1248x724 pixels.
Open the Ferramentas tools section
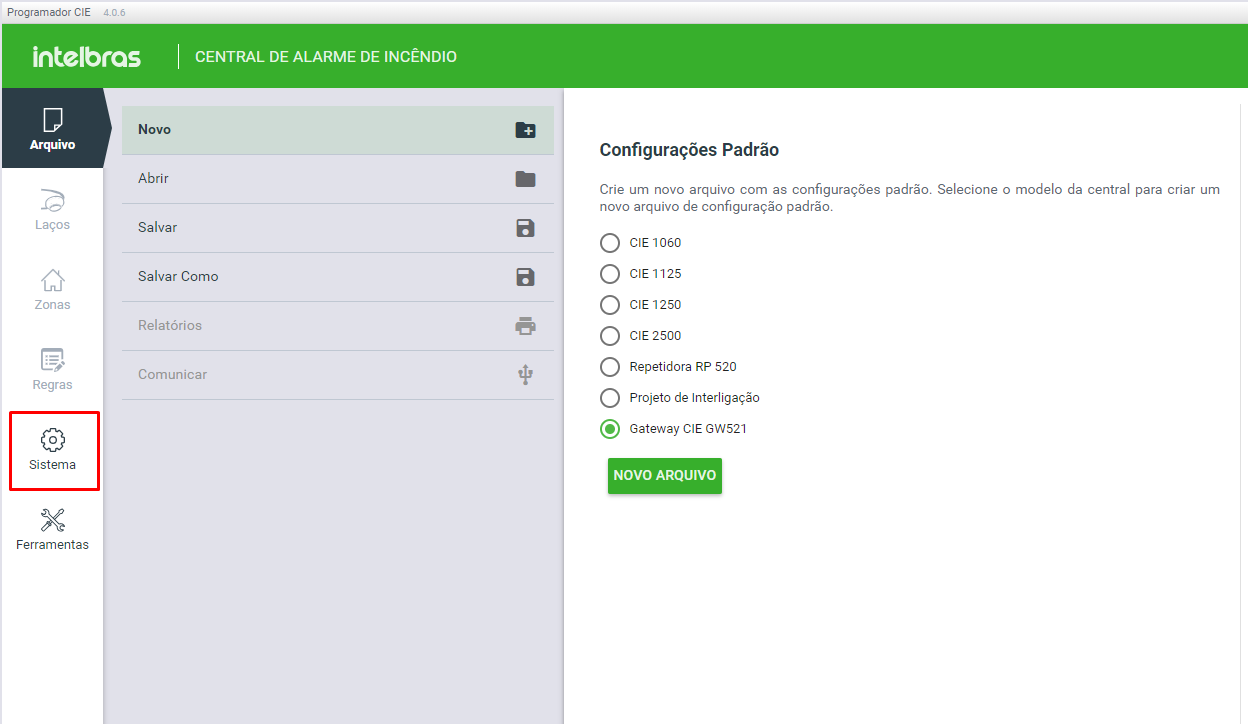[52, 530]
